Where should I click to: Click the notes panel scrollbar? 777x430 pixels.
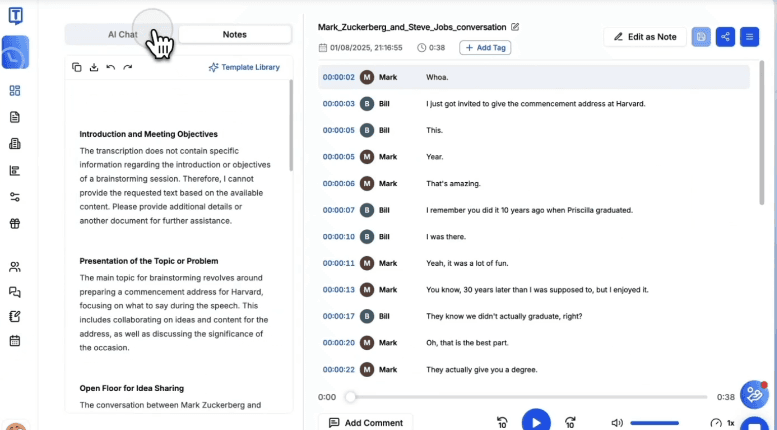click(x=291, y=126)
